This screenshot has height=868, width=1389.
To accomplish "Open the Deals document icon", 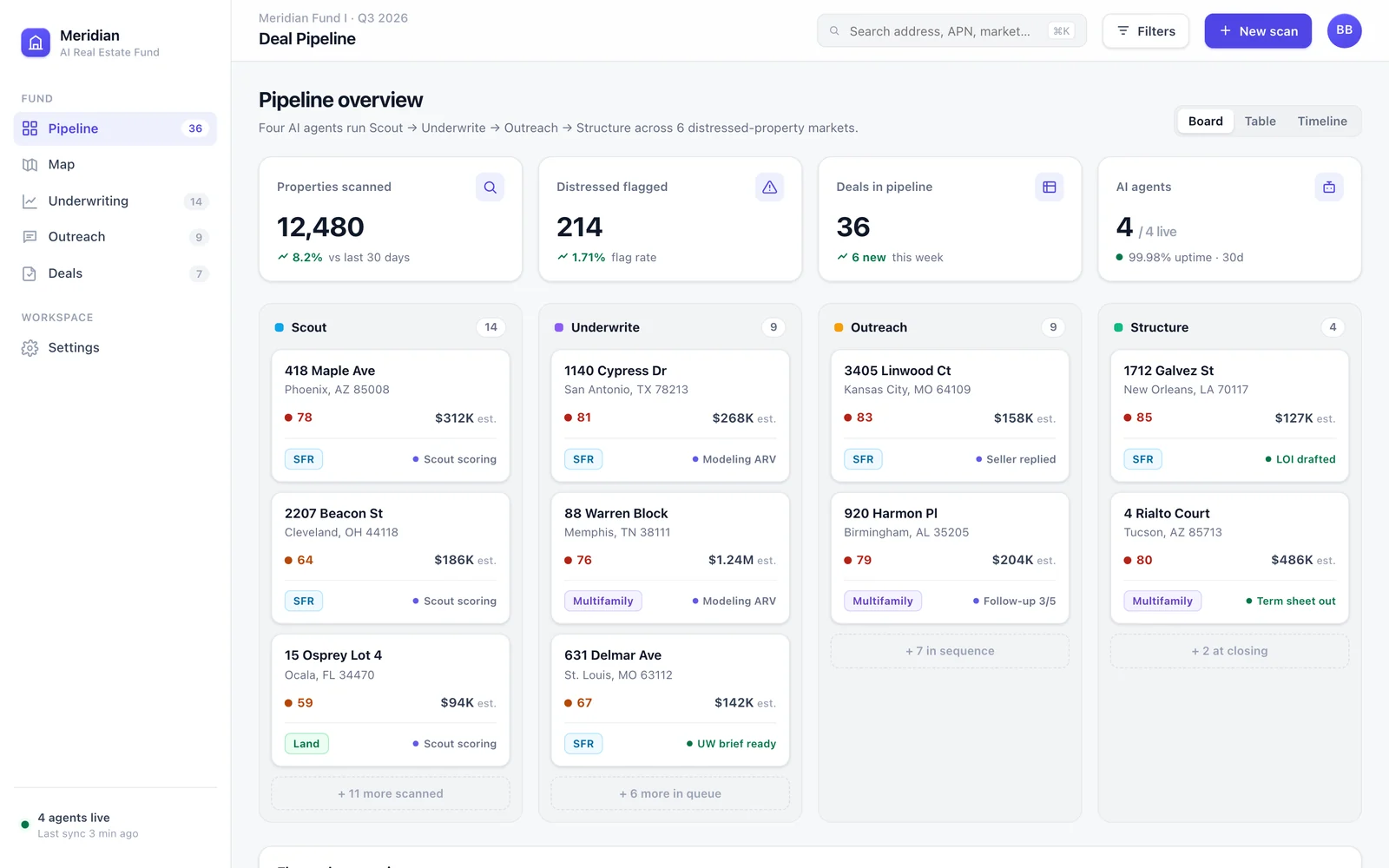I will click(30, 273).
